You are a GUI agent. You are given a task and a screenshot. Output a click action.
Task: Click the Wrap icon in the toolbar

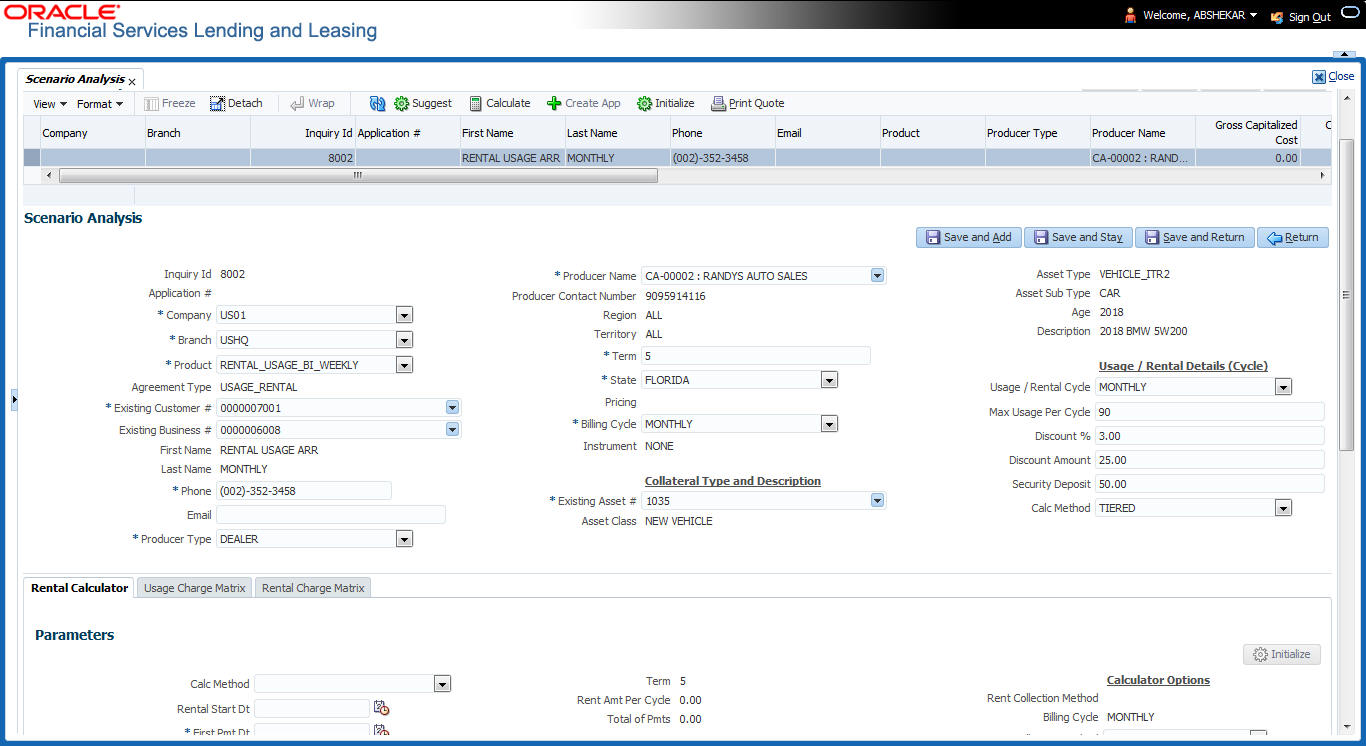(x=297, y=103)
